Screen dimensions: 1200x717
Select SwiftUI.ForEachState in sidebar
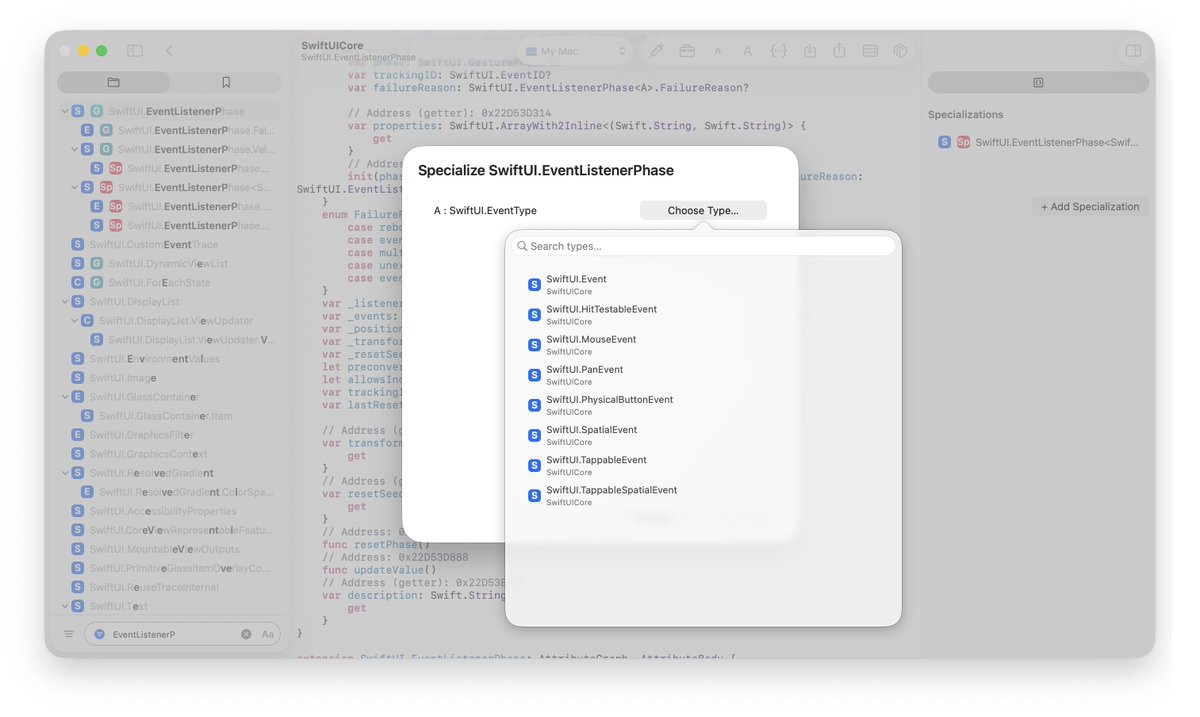pyautogui.click(x=170, y=282)
